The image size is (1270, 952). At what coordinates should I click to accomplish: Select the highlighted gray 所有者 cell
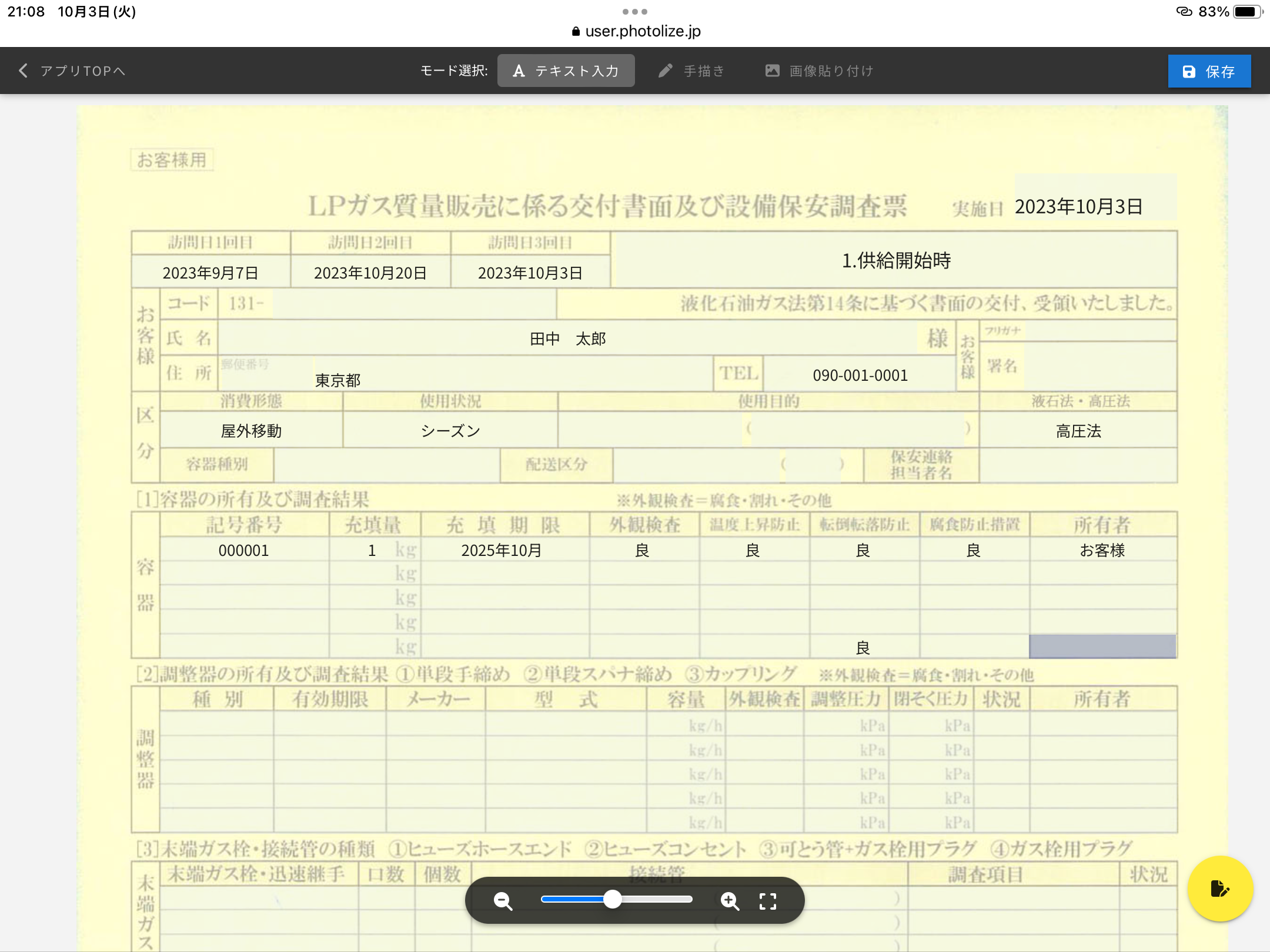1102,646
